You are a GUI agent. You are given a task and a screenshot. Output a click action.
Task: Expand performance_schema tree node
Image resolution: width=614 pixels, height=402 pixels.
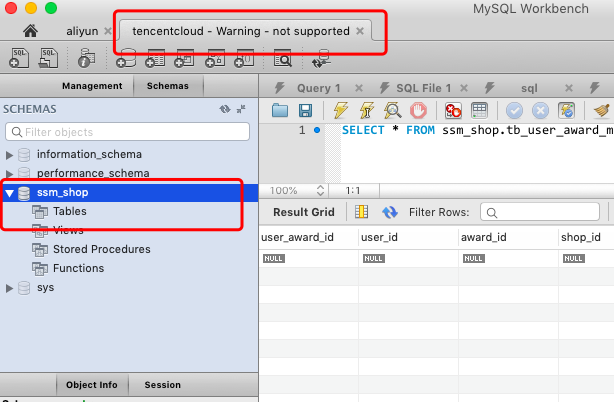click(9, 174)
